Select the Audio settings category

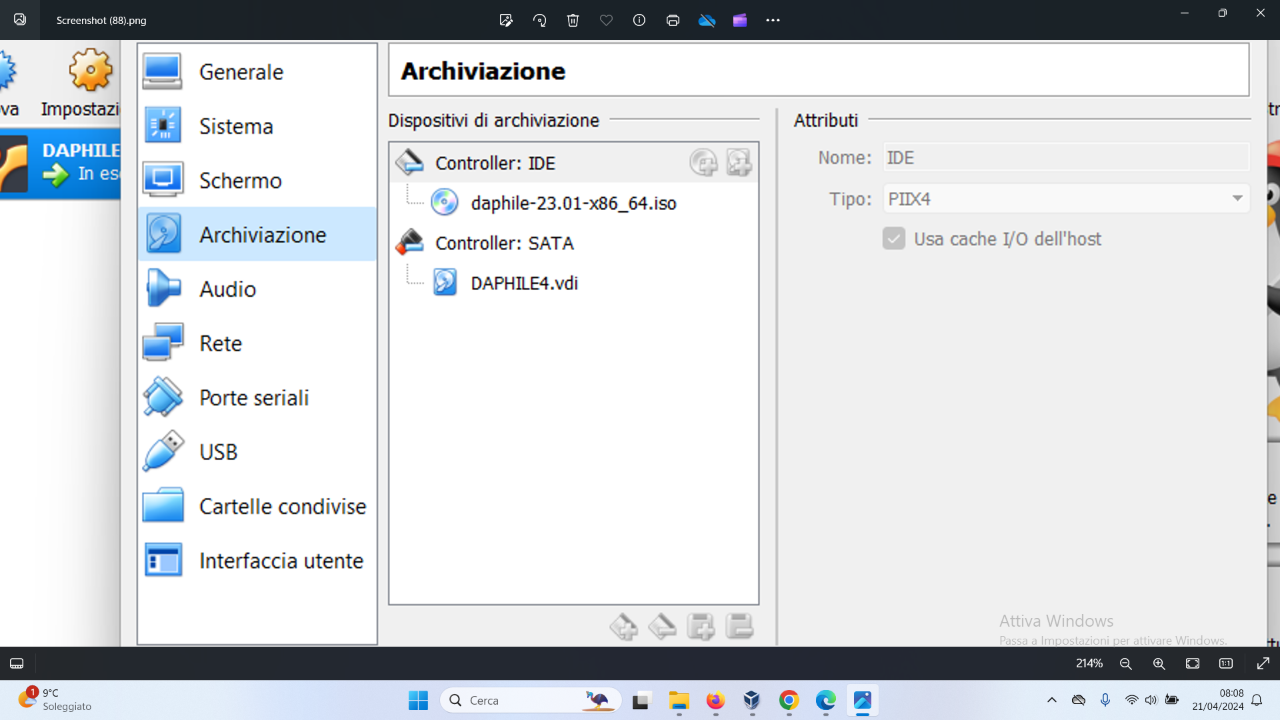257,289
